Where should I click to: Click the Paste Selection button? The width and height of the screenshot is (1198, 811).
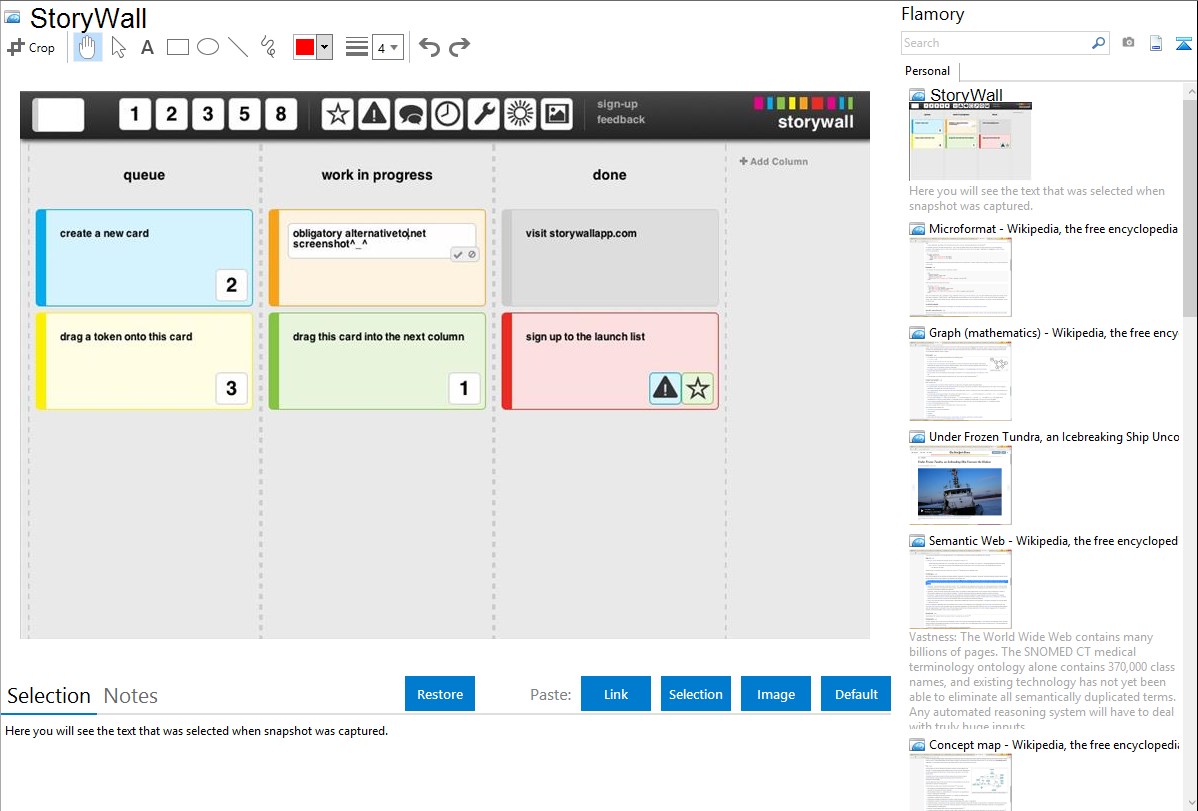pyautogui.click(x=696, y=694)
